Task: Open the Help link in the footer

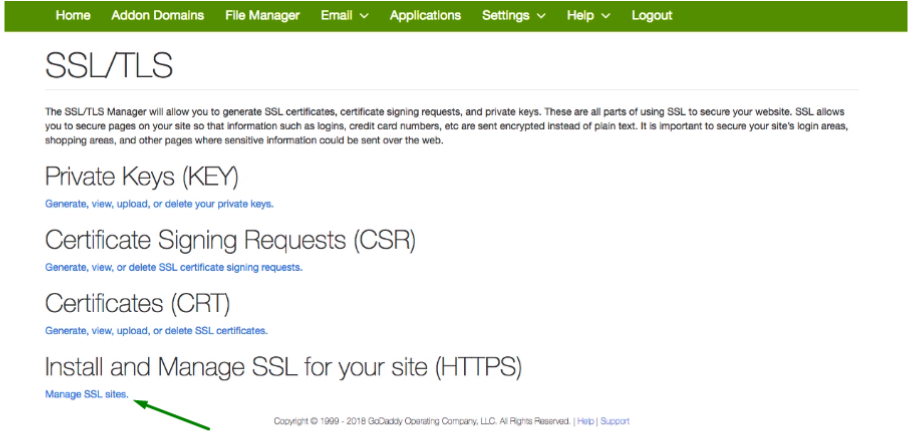Action: (x=586, y=422)
